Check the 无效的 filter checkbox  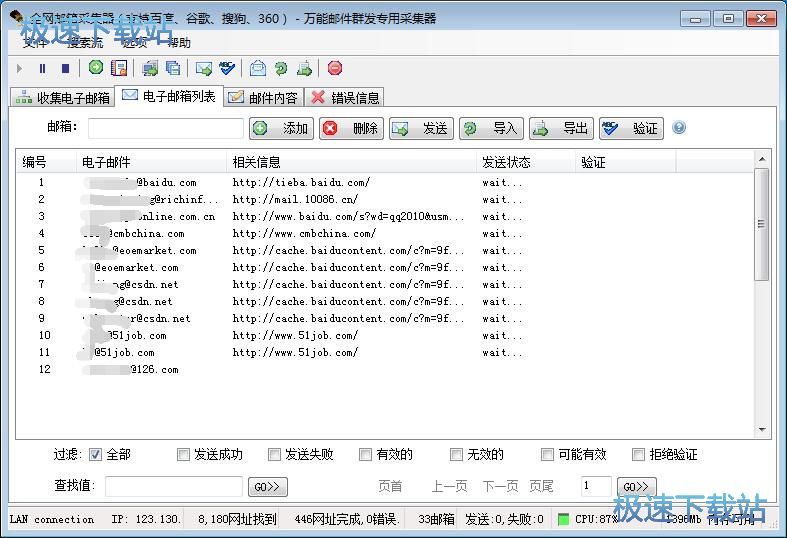[456, 455]
